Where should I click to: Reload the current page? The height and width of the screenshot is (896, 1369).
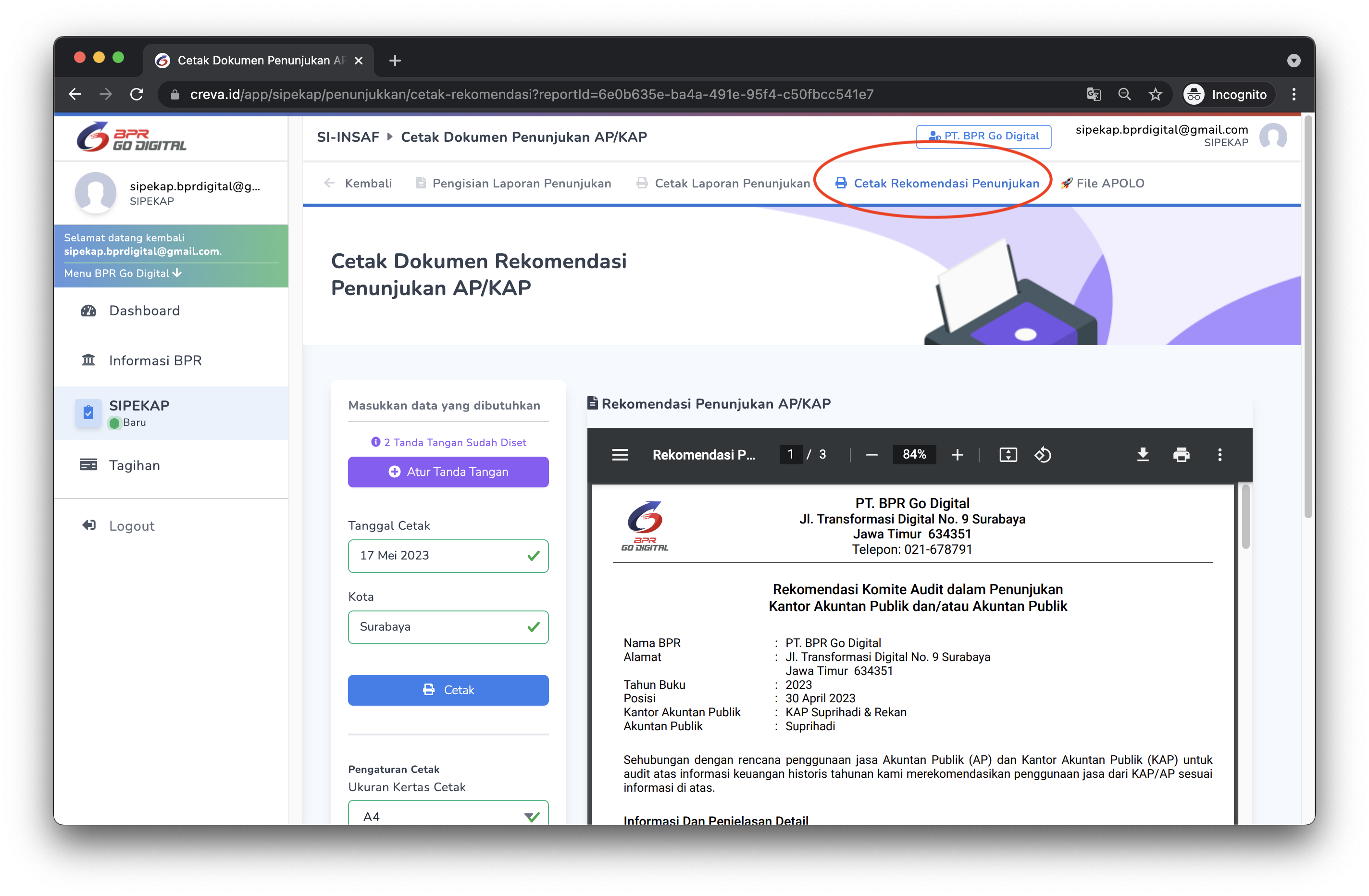[x=137, y=94]
